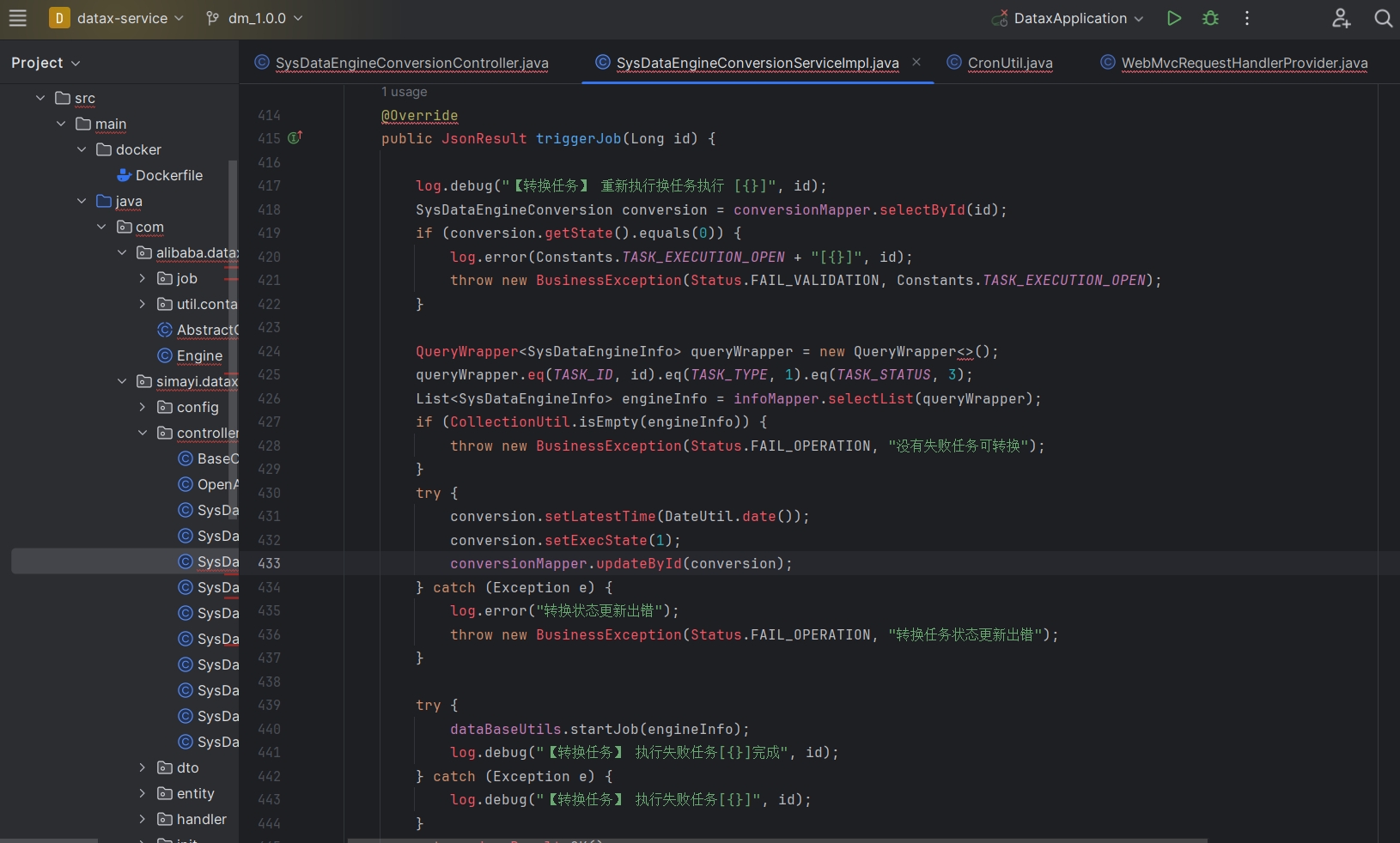Expand the job package

143,278
